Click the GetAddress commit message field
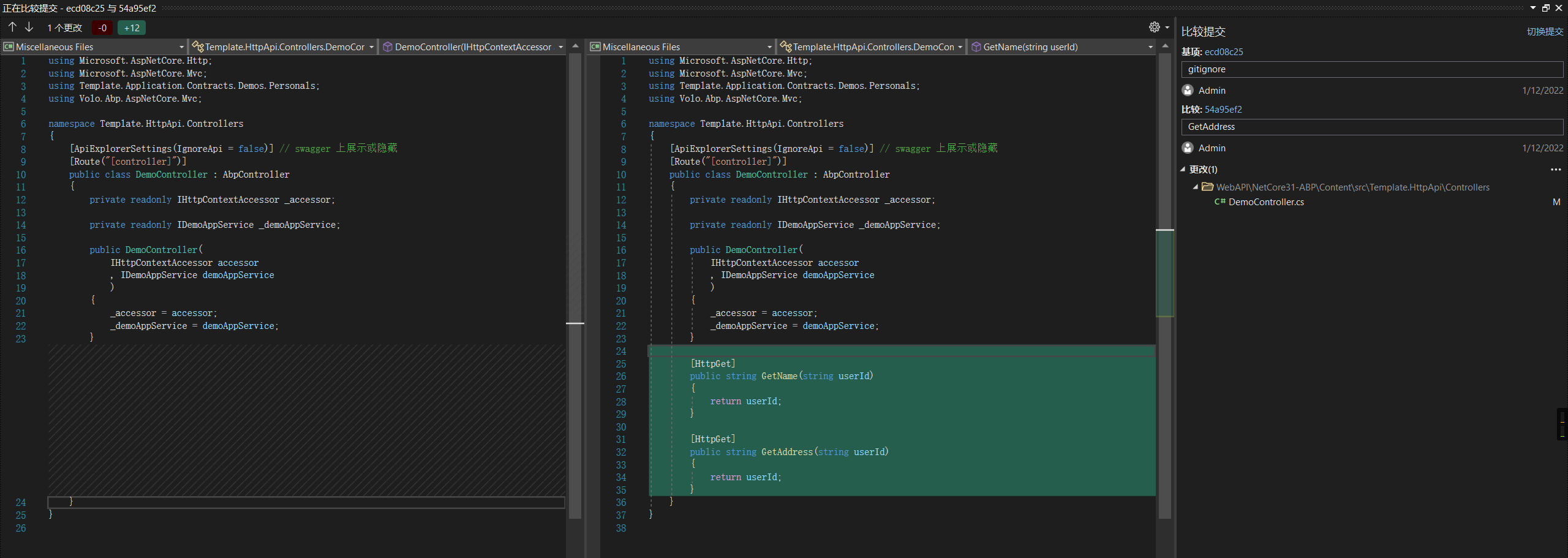 (1372, 127)
